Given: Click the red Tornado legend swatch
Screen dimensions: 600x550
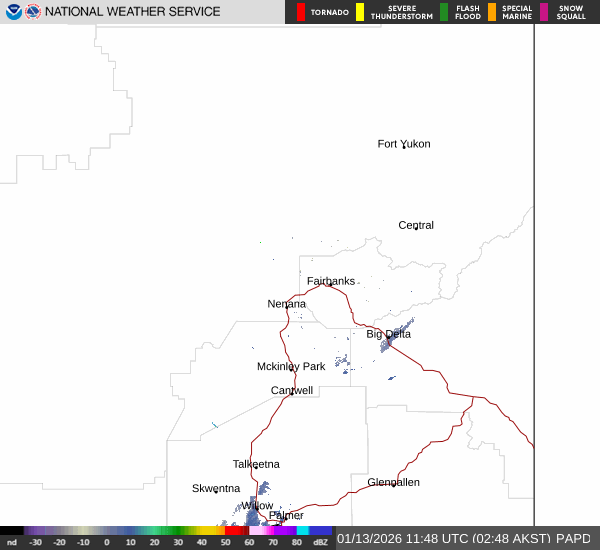Looking at the screenshot, I should [301, 12].
